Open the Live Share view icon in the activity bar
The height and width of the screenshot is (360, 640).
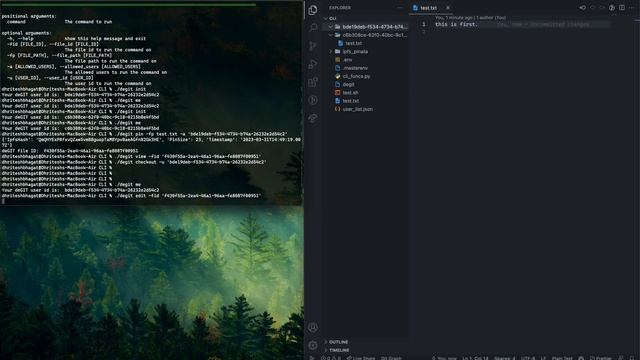click(313, 118)
